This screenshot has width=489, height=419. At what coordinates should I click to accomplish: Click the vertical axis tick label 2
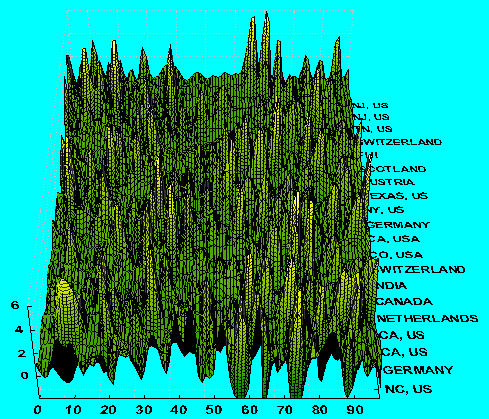pos(21,353)
